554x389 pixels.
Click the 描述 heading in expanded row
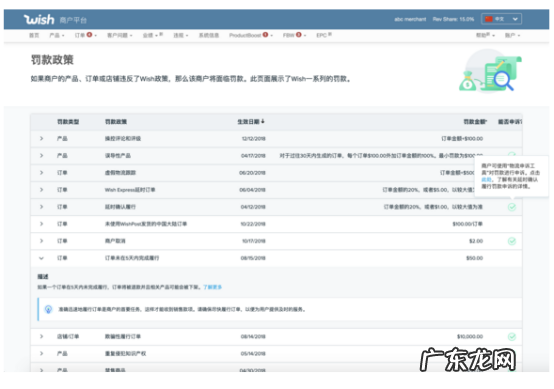pos(43,277)
